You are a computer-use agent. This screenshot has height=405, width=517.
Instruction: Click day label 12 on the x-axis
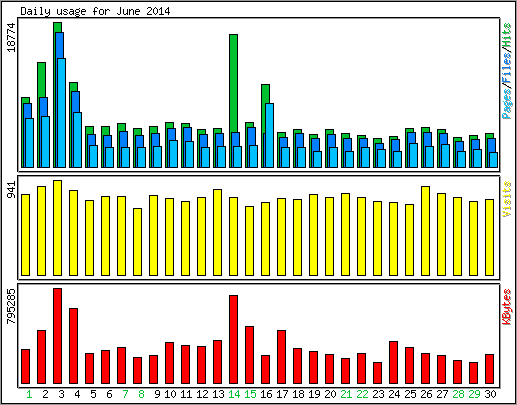click(x=202, y=395)
